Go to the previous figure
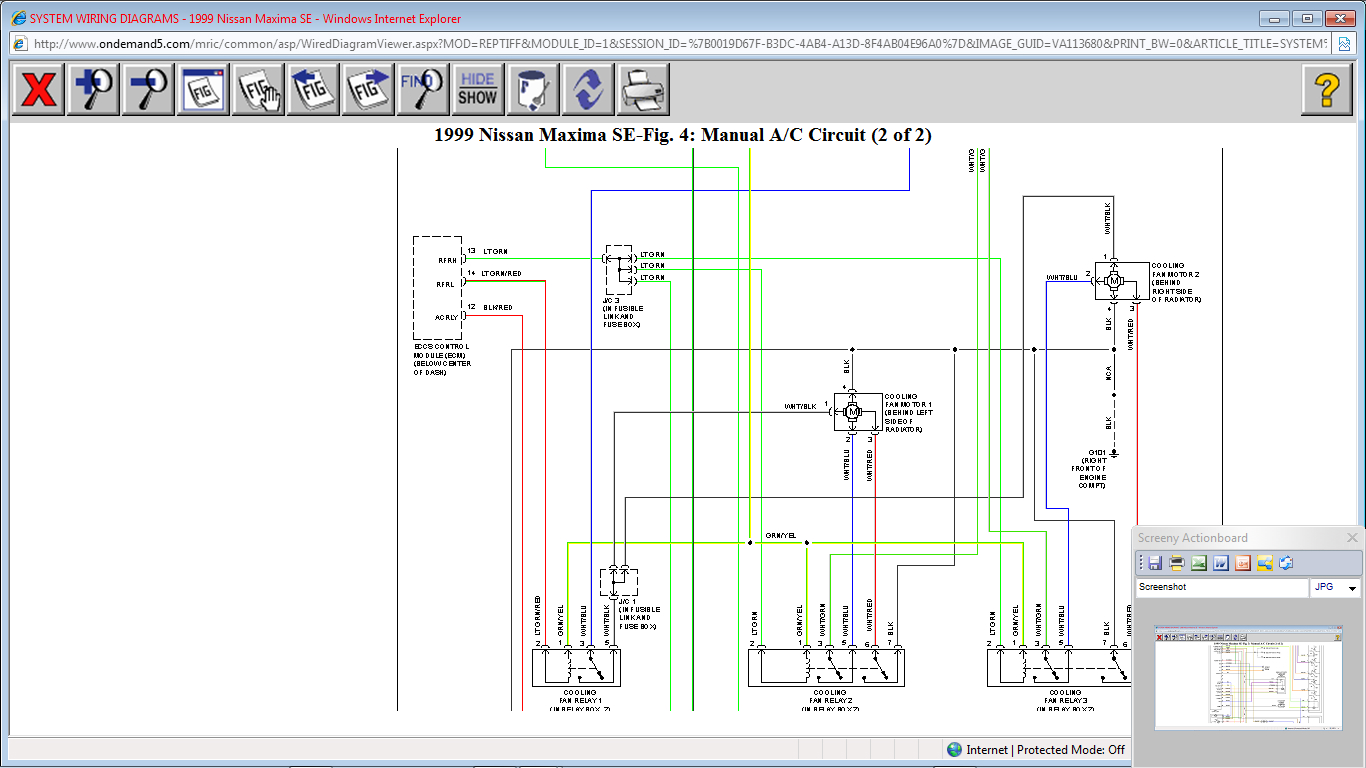The height and width of the screenshot is (768, 1366). pyautogui.click(x=313, y=90)
